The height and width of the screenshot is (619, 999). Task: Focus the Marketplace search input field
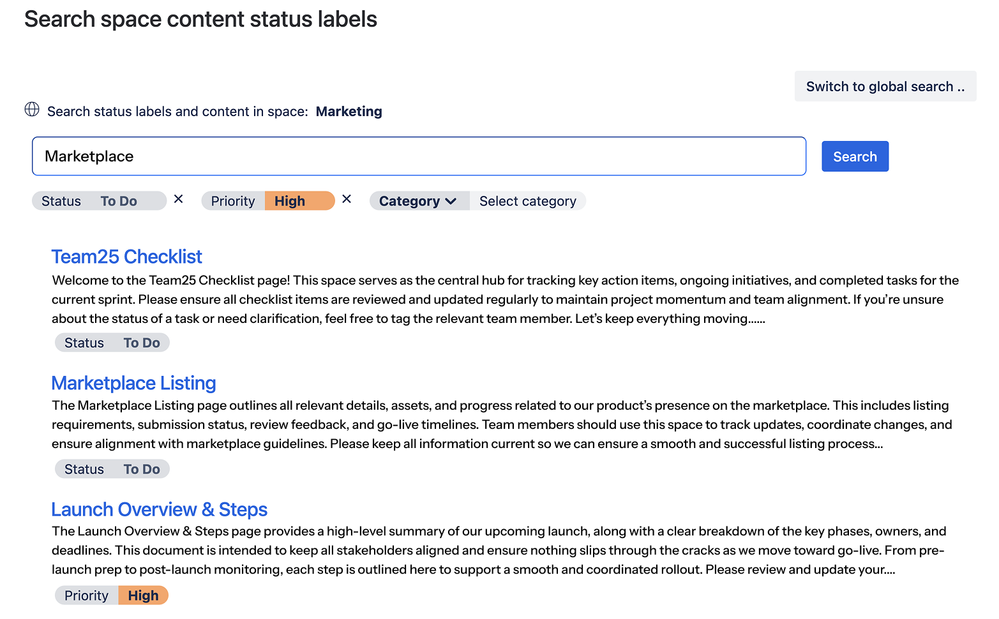click(x=418, y=156)
